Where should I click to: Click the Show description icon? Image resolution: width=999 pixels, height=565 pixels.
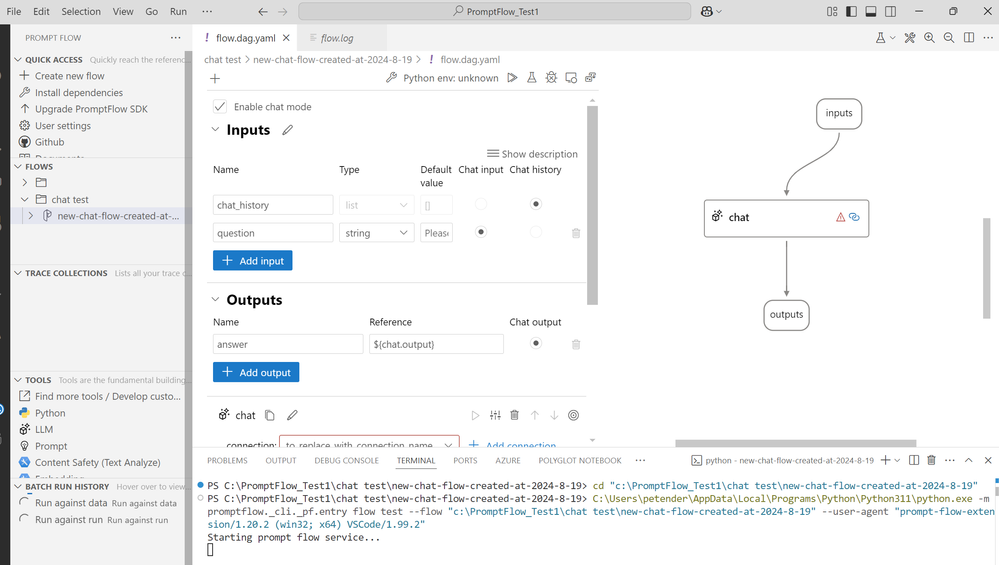click(x=492, y=154)
